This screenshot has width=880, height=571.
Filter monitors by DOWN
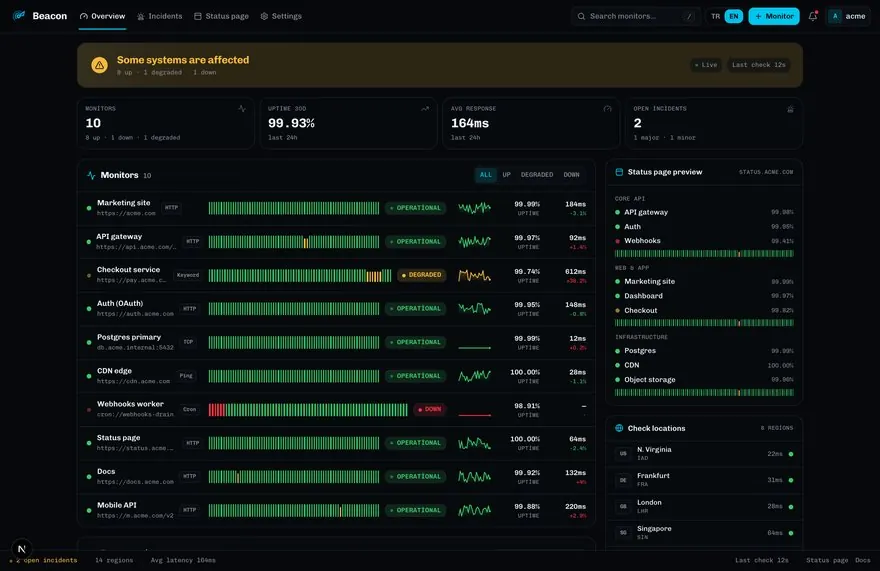571,175
